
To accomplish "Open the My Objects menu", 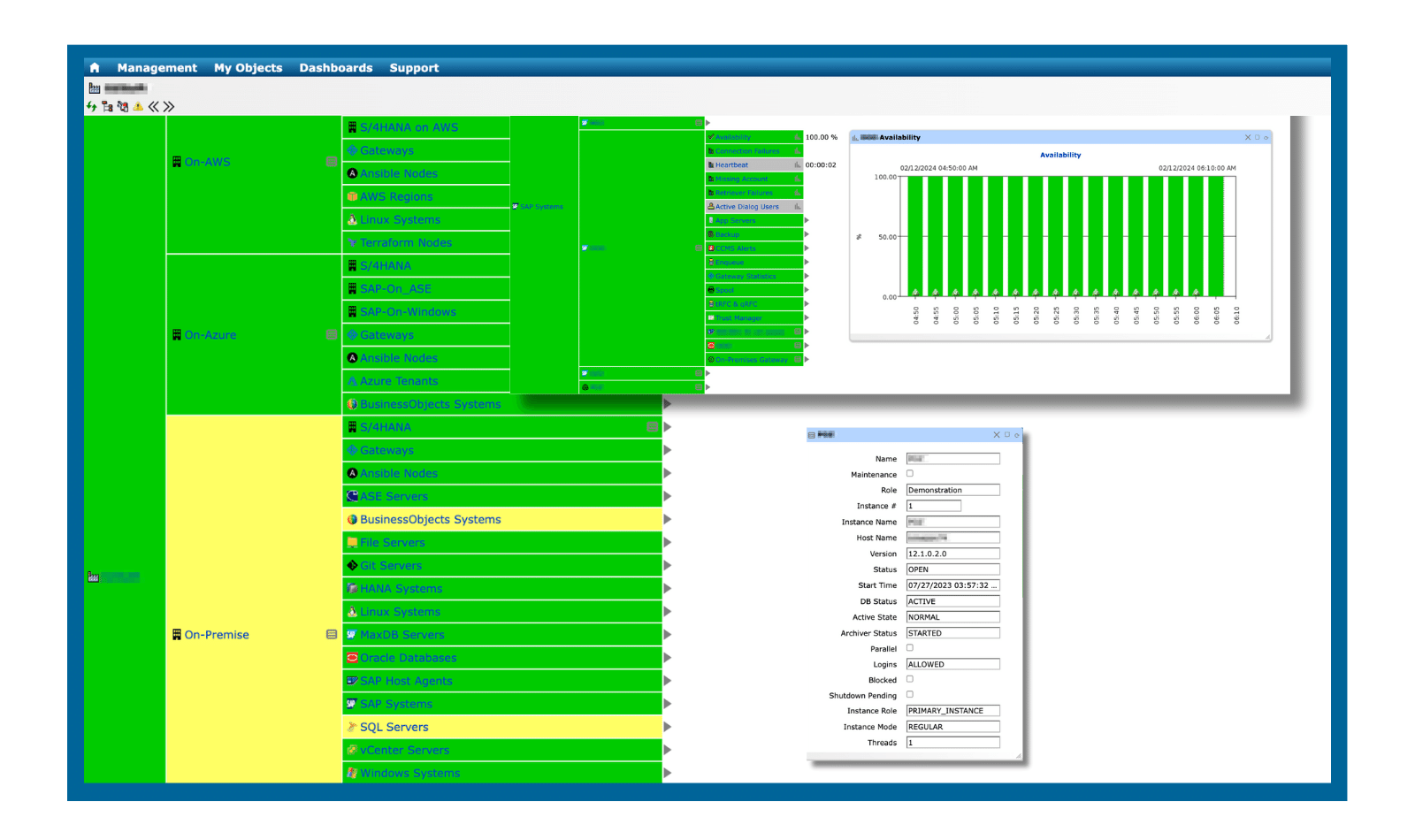I will (249, 67).
